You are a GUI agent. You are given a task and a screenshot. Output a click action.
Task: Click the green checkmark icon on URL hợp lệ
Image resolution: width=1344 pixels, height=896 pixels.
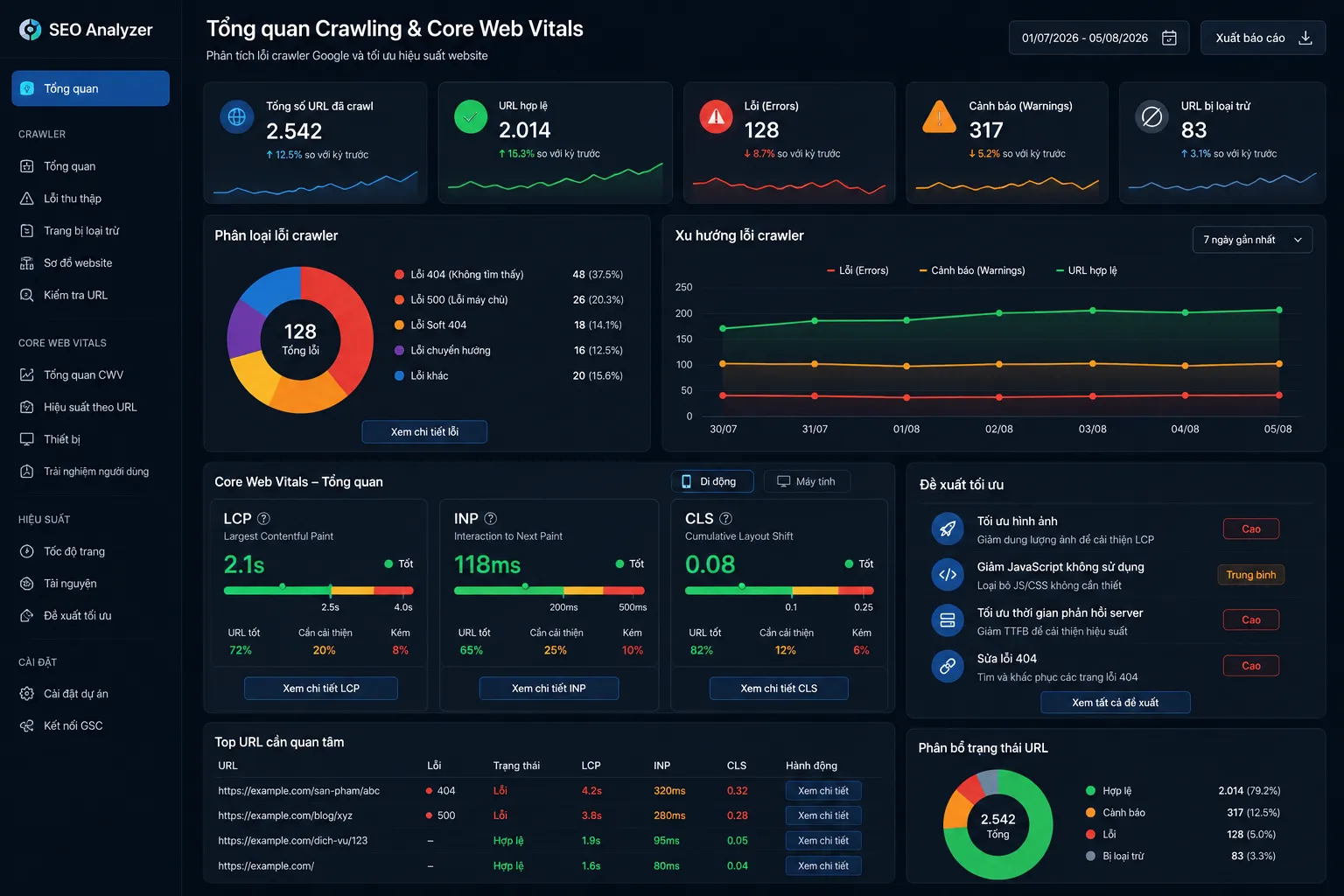pyautogui.click(x=471, y=116)
